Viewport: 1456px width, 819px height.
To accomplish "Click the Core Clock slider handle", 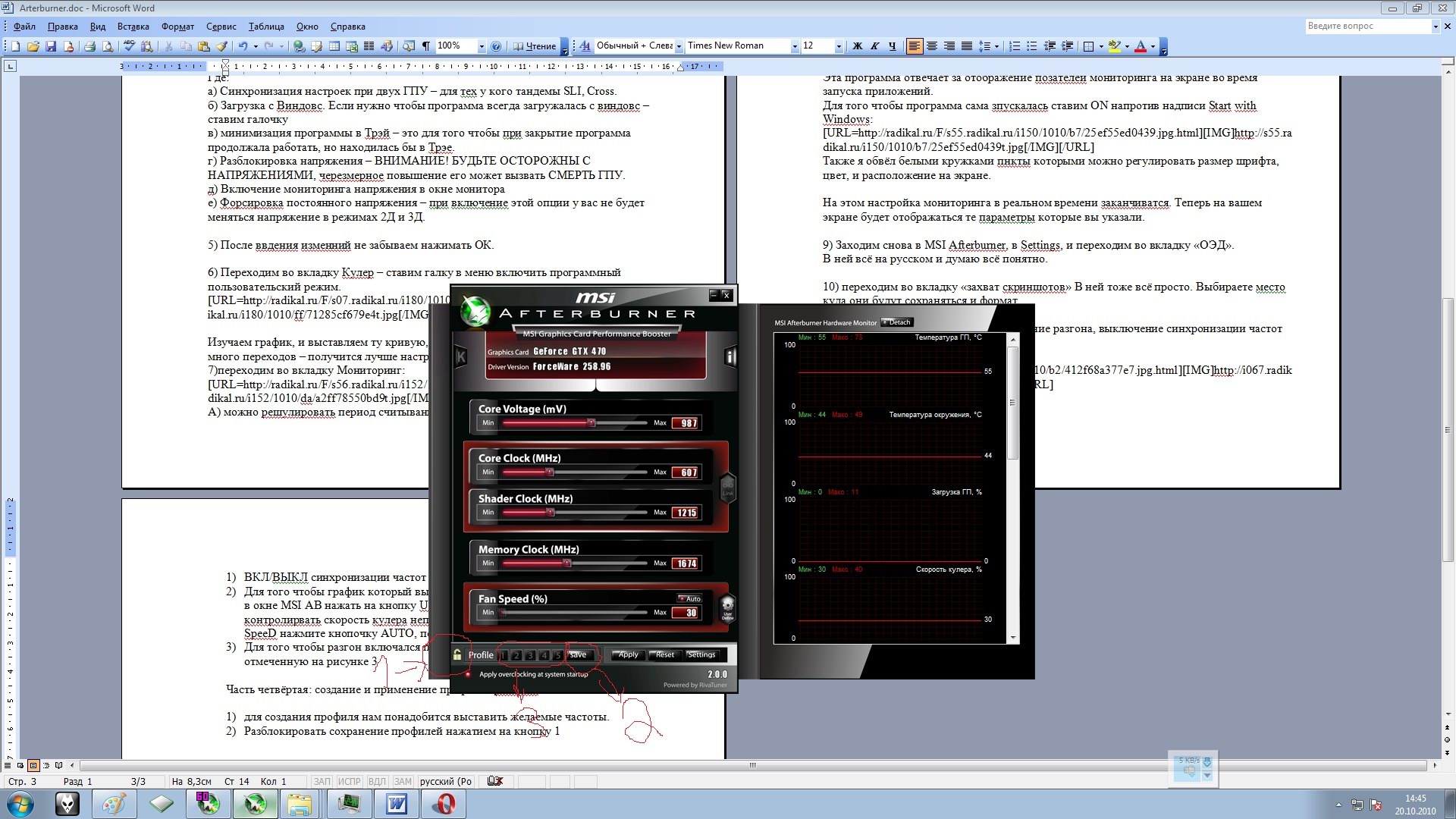I will (550, 472).
